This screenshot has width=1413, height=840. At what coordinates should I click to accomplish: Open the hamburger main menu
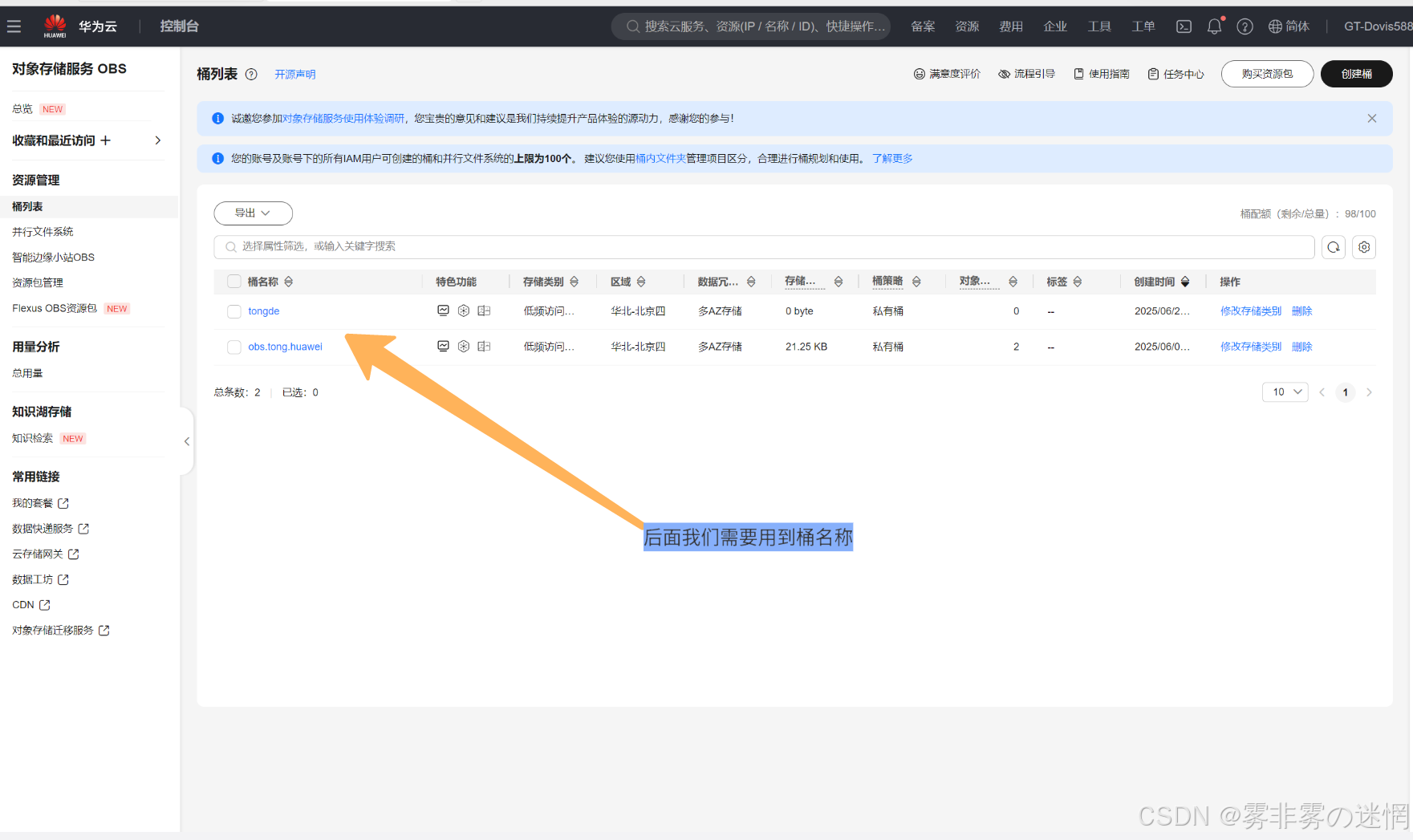(14, 26)
